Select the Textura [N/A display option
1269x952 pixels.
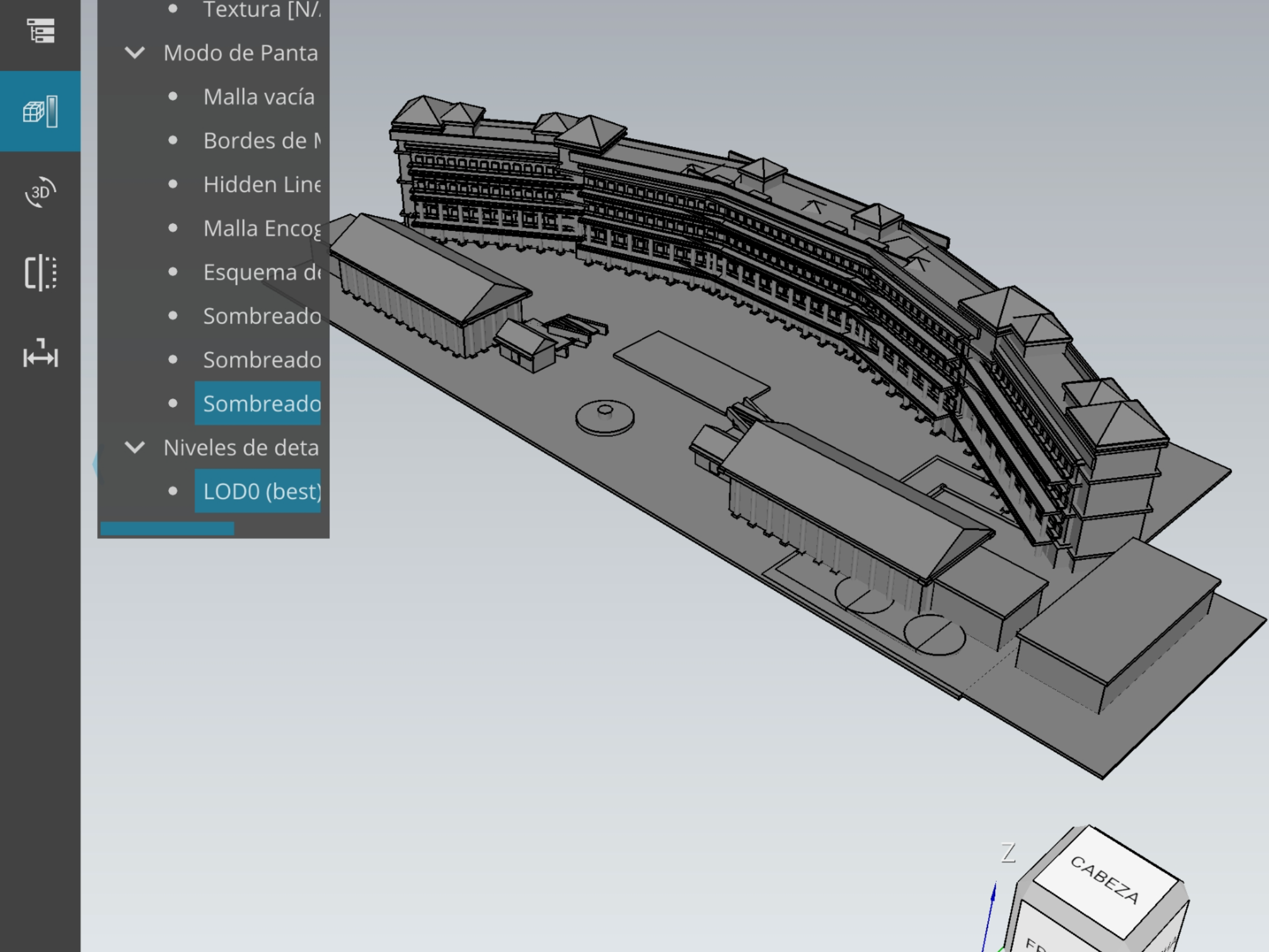coord(262,10)
